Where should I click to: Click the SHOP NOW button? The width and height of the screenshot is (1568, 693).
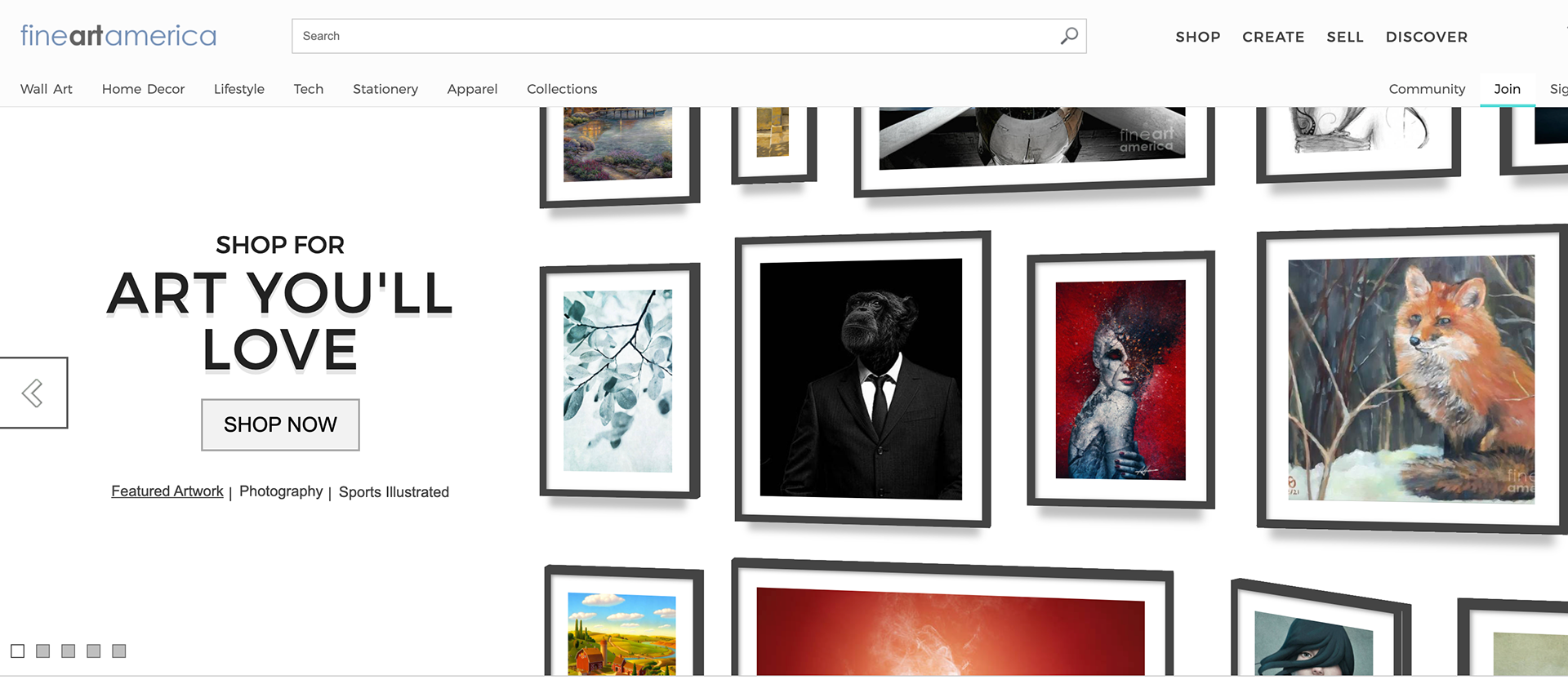point(280,424)
